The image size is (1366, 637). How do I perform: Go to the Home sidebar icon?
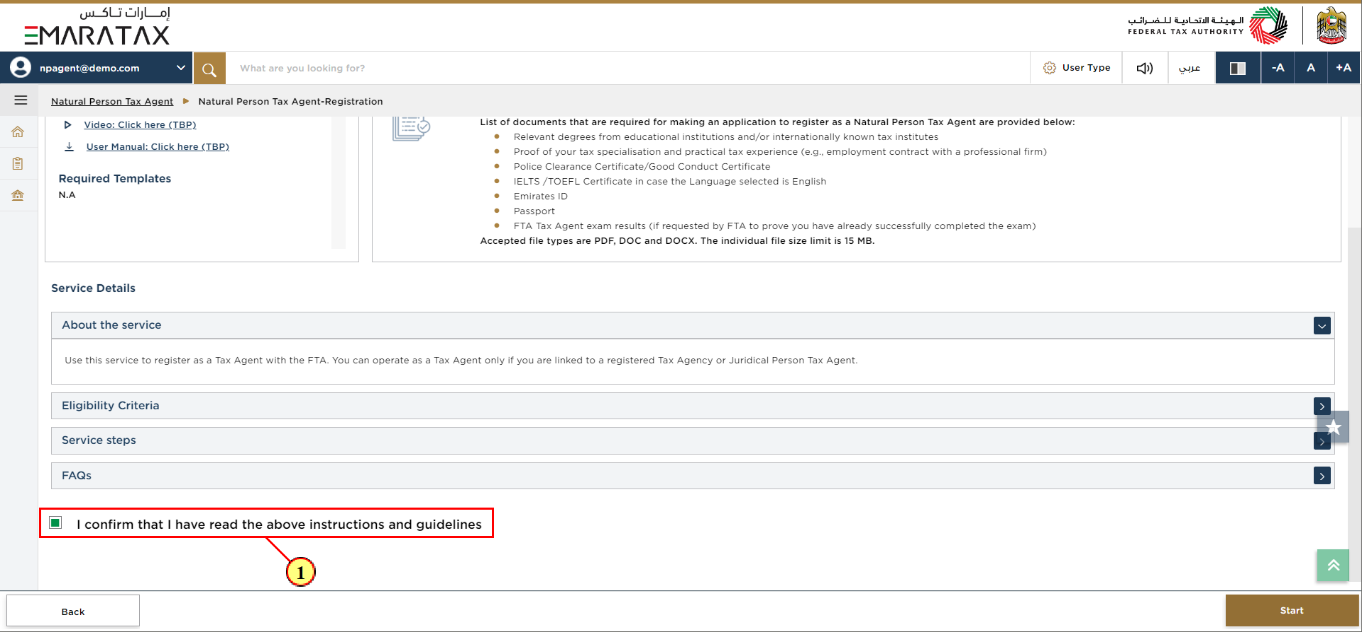point(18,131)
